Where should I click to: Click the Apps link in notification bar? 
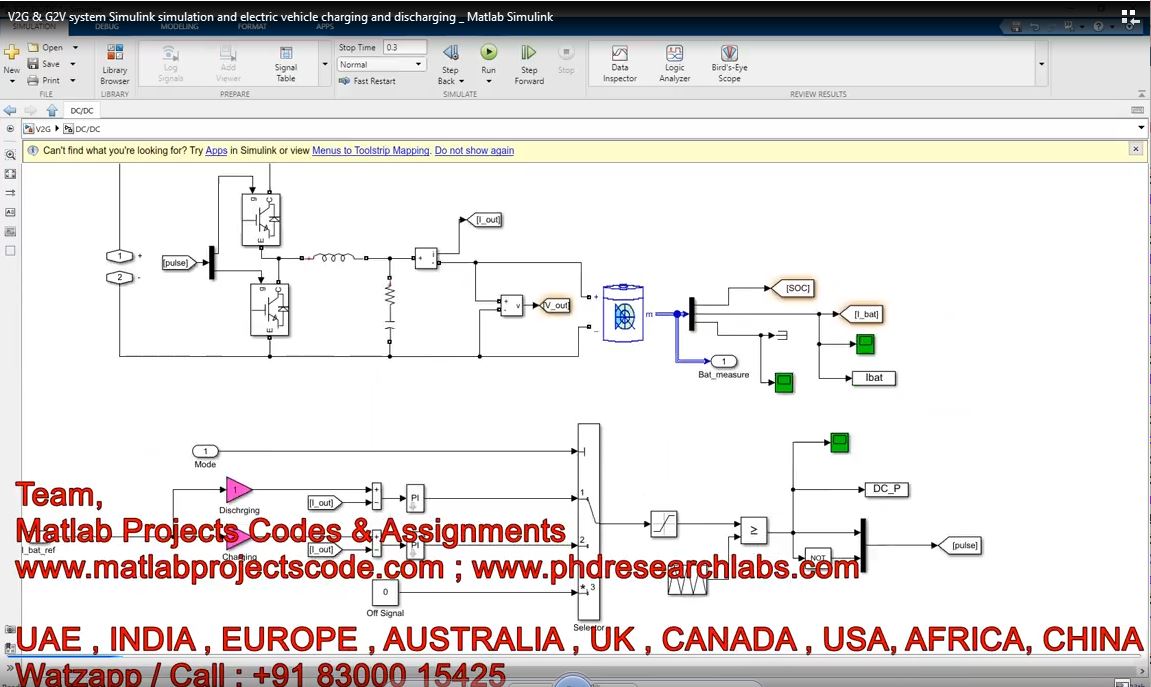point(216,150)
